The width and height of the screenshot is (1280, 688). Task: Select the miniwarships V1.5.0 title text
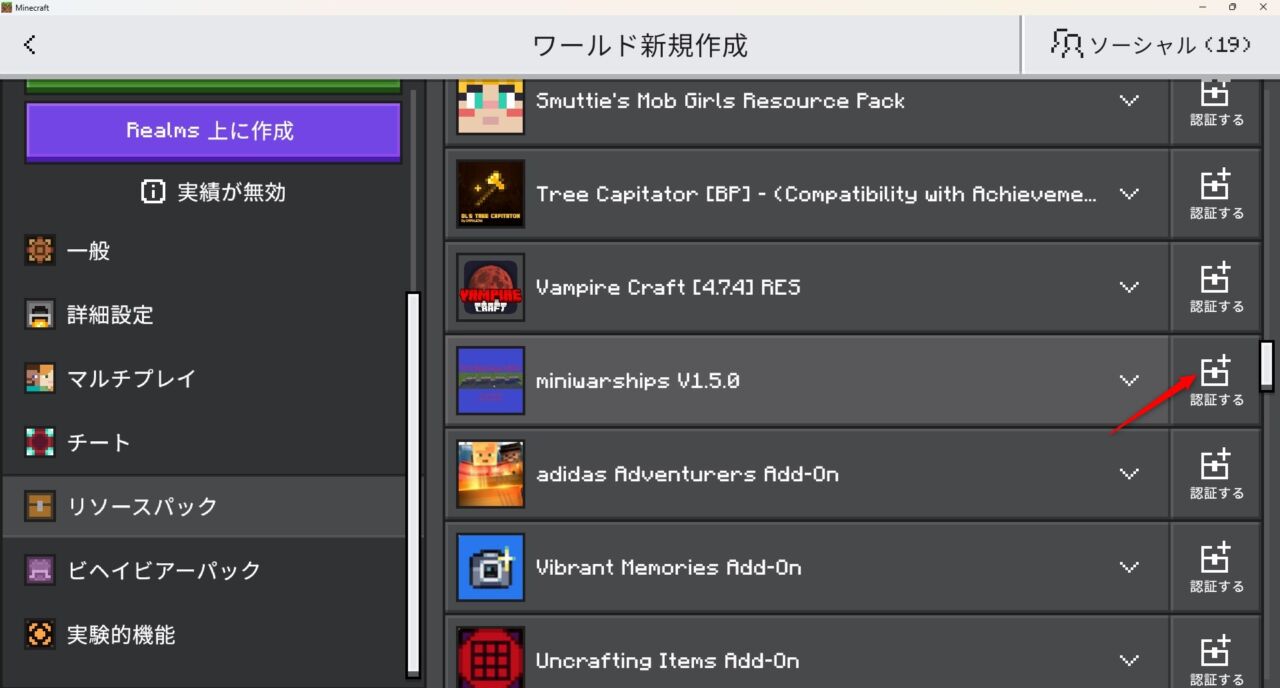tap(637, 381)
